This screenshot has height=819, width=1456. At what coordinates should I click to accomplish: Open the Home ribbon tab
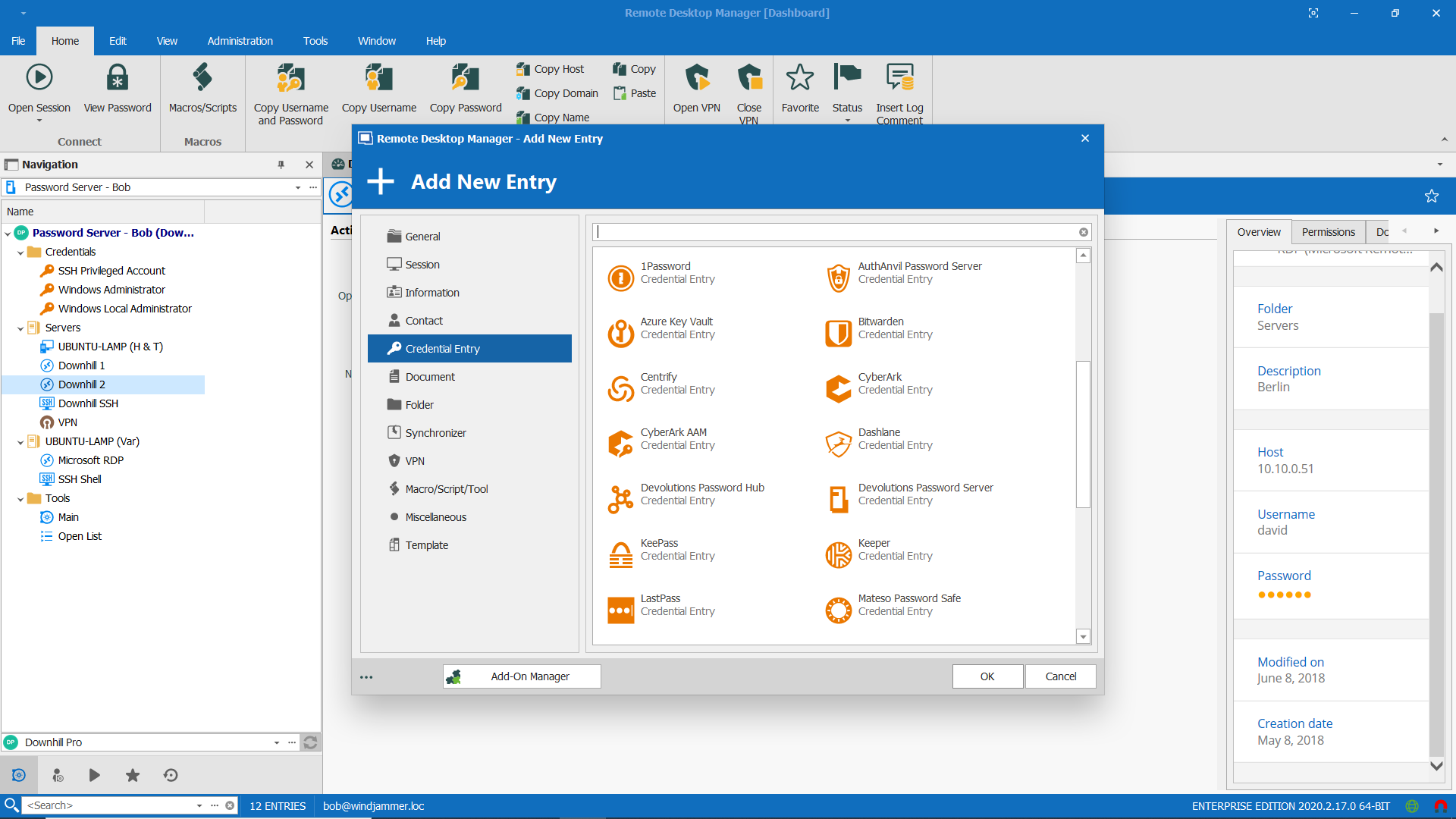65,41
